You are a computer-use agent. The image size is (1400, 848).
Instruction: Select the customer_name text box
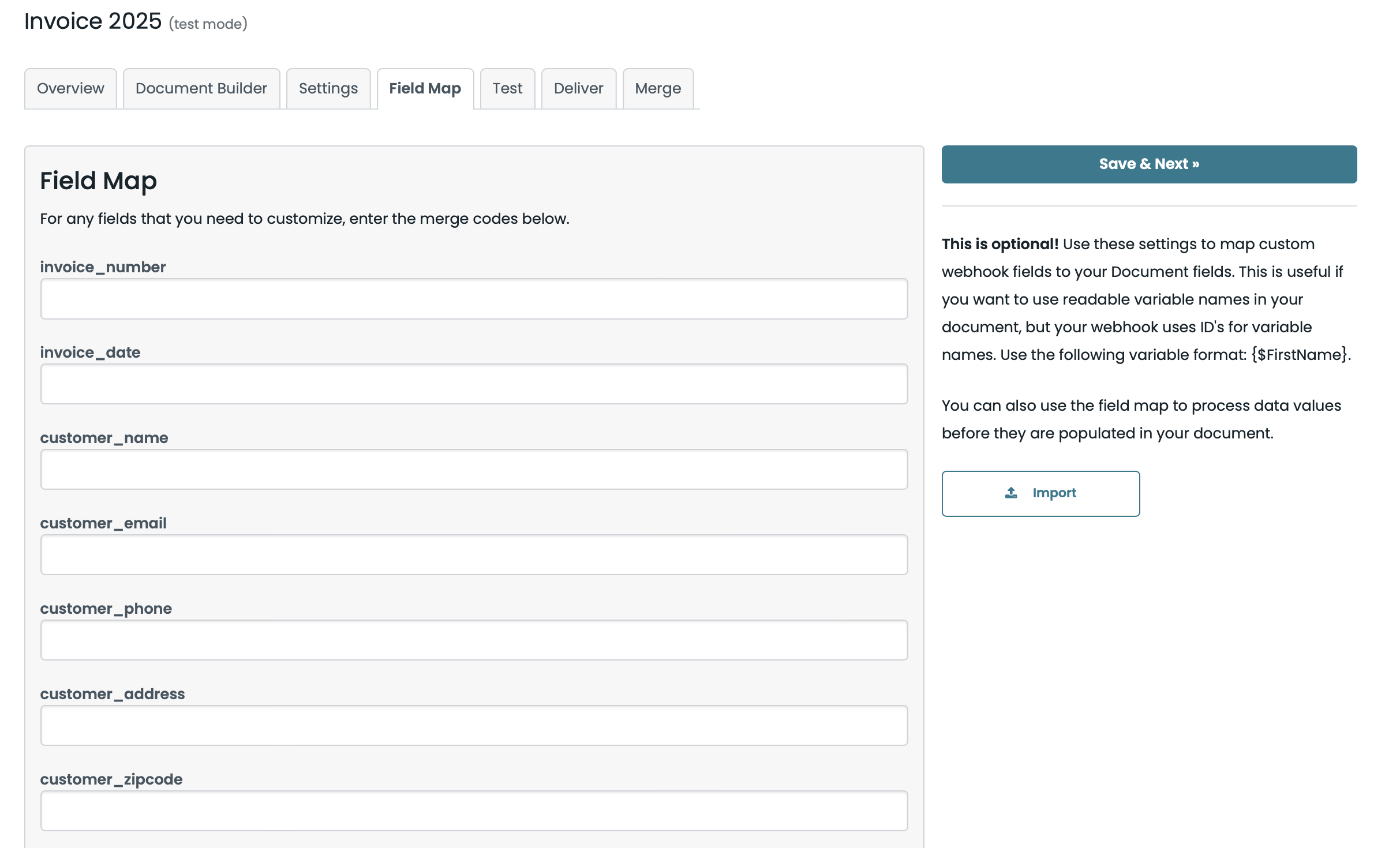(474, 469)
